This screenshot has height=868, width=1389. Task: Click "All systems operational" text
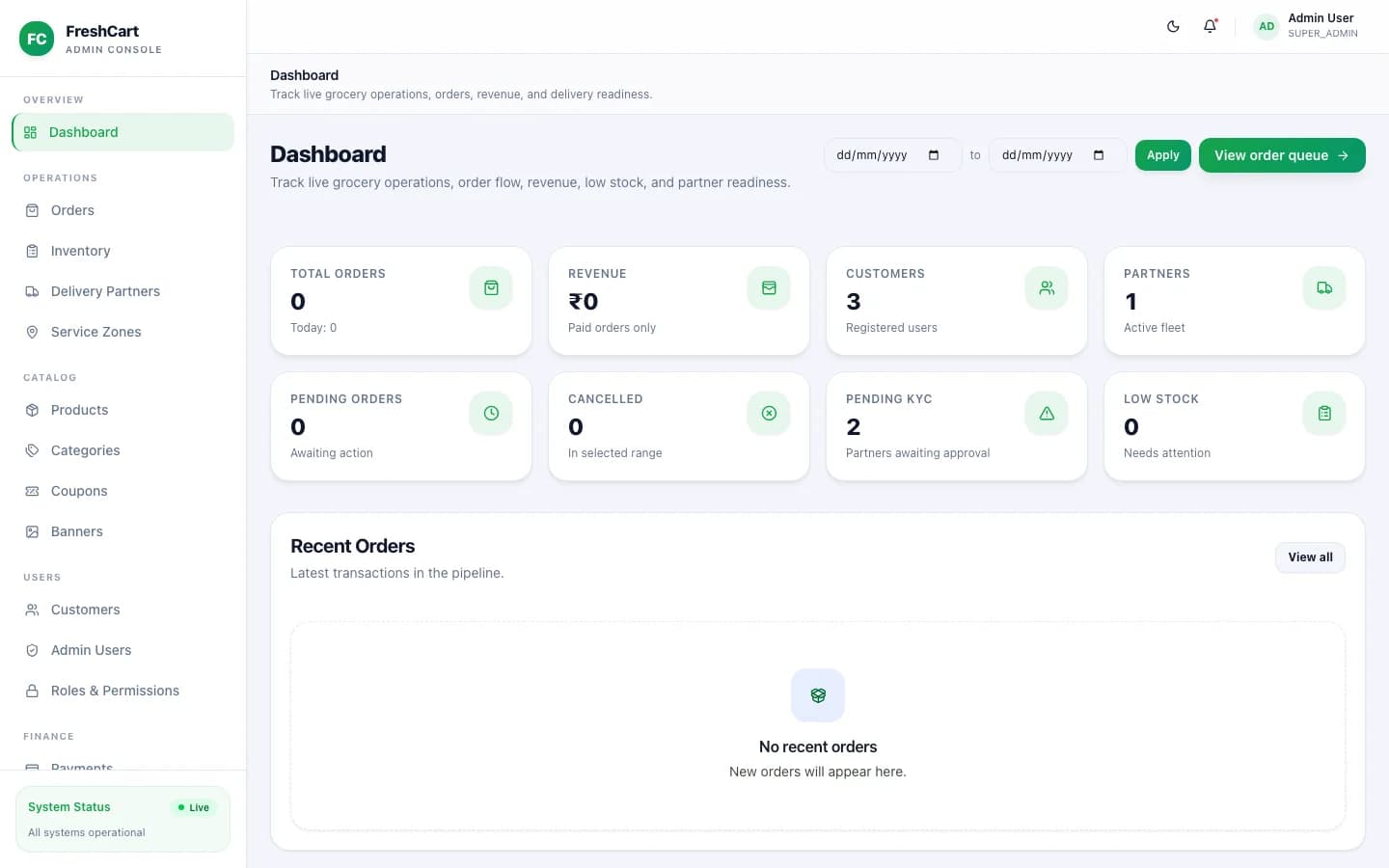click(x=87, y=832)
